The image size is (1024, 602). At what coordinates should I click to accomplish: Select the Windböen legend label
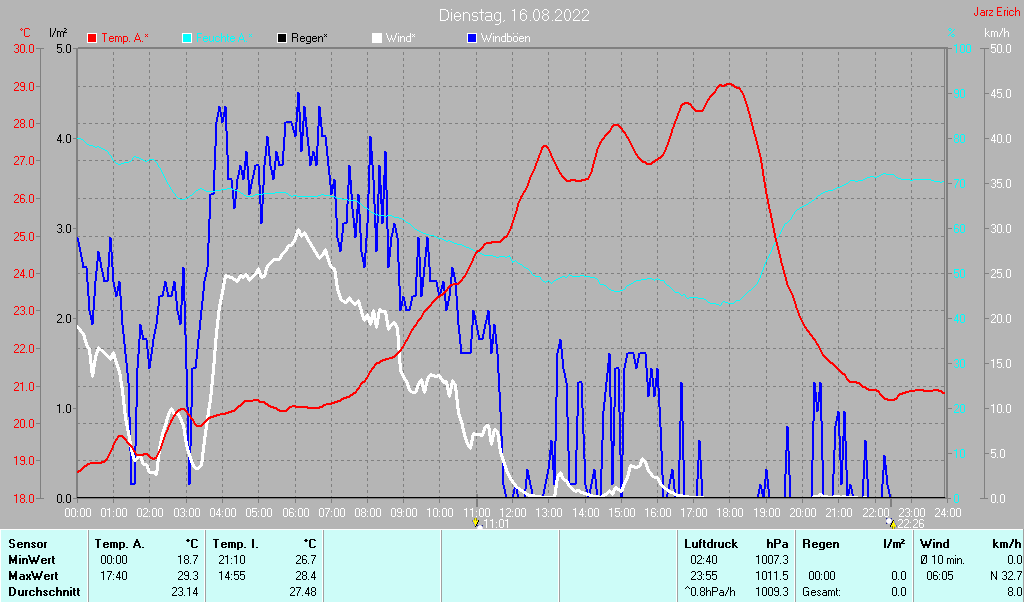506,38
